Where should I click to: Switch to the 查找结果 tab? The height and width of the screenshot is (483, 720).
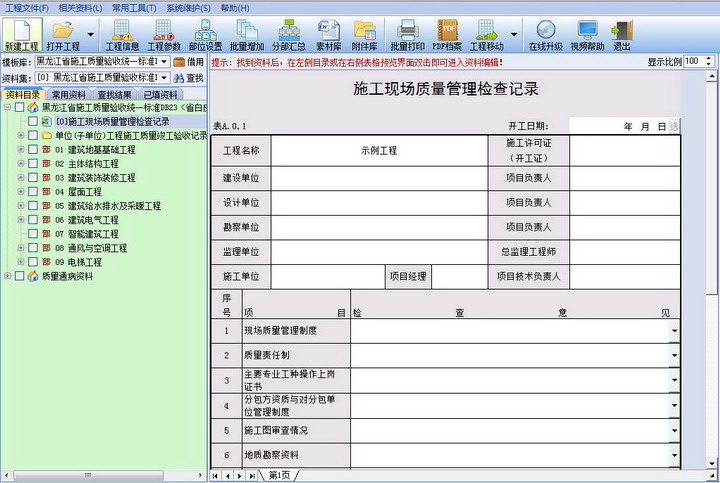115,95
